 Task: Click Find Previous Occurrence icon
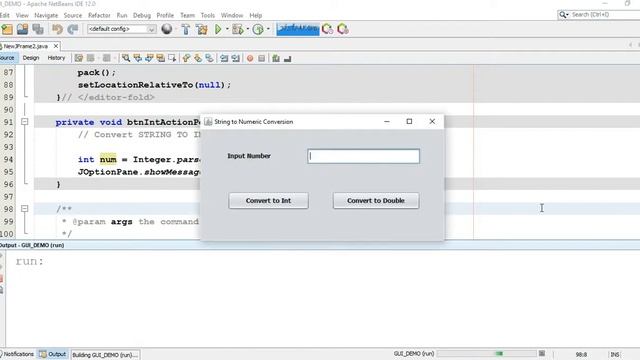tap(138, 58)
